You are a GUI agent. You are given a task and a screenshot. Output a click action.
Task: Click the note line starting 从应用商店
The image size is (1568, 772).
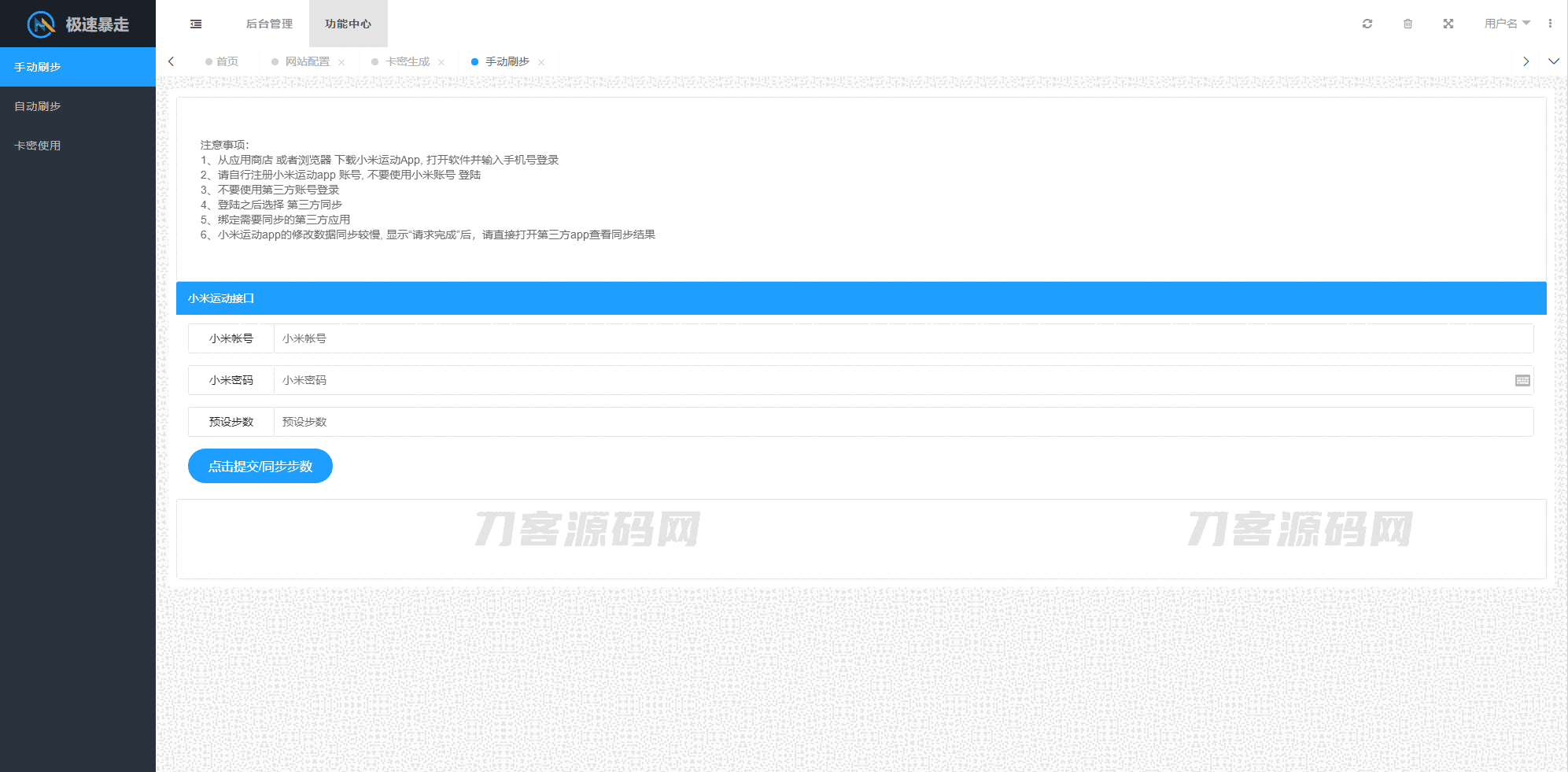(x=379, y=160)
